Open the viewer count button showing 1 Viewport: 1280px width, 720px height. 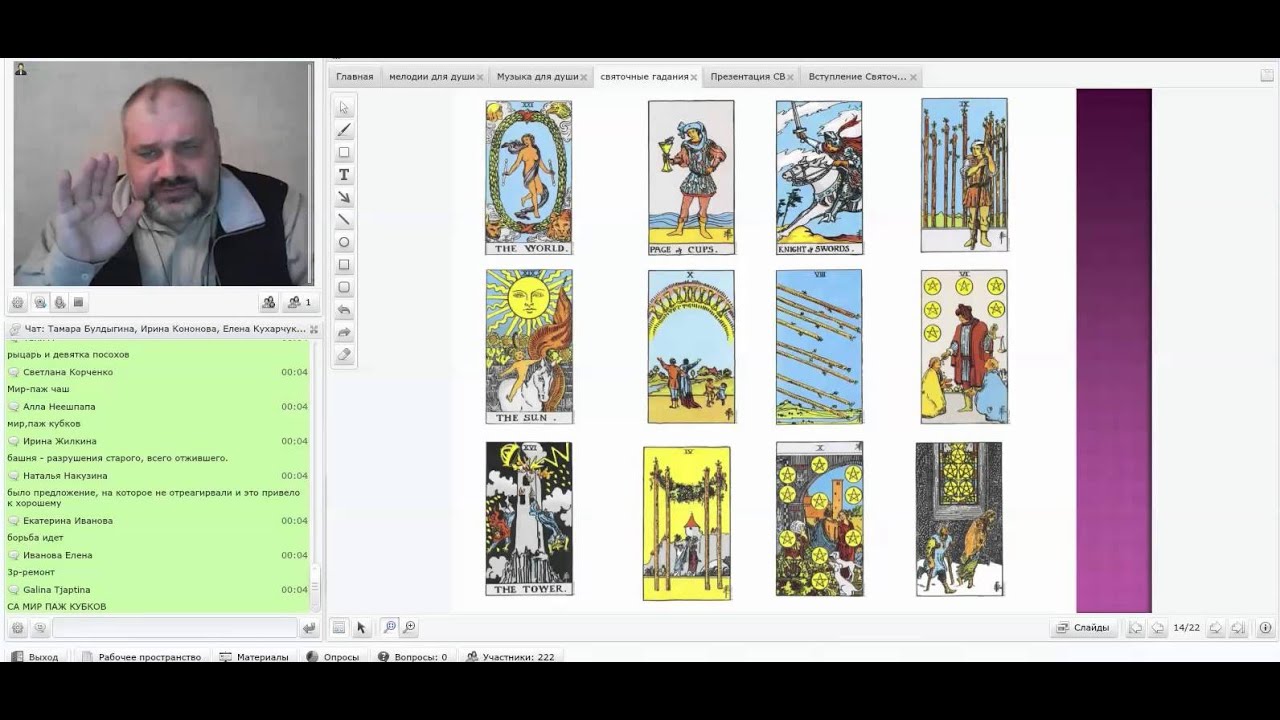point(299,302)
